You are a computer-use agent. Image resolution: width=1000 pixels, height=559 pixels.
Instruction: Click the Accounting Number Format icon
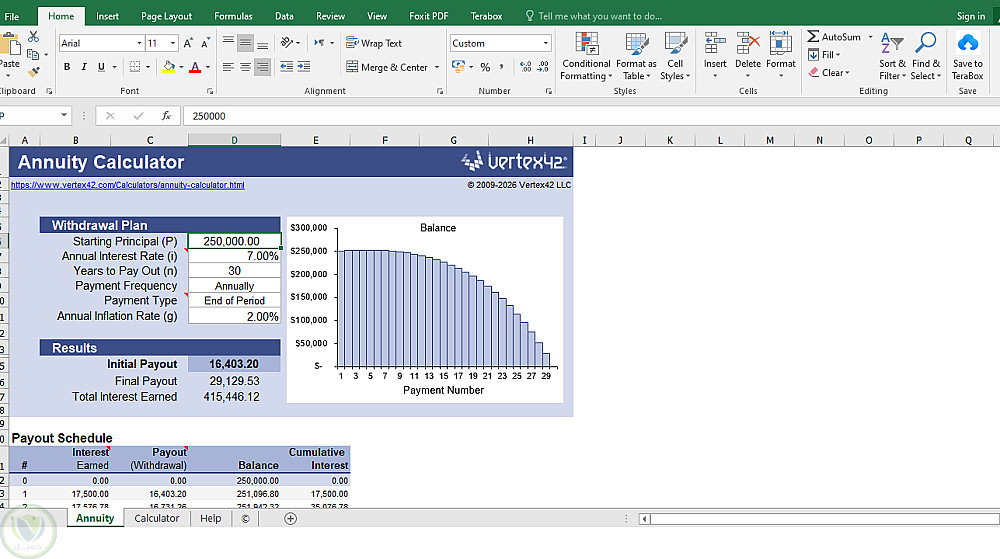pyautogui.click(x=458, y=66)
